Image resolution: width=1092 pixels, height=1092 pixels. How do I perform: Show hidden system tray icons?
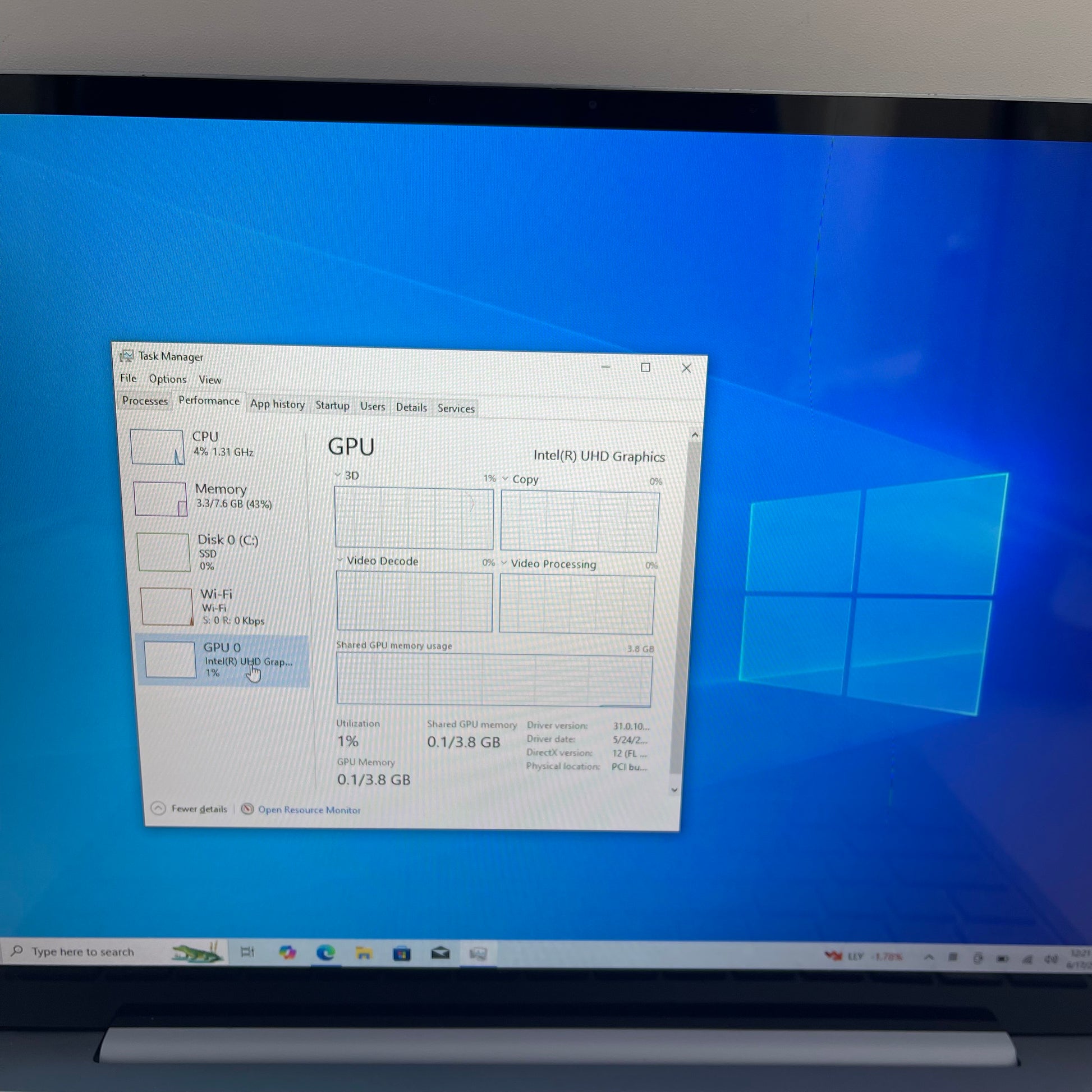[x=929, y=957]
